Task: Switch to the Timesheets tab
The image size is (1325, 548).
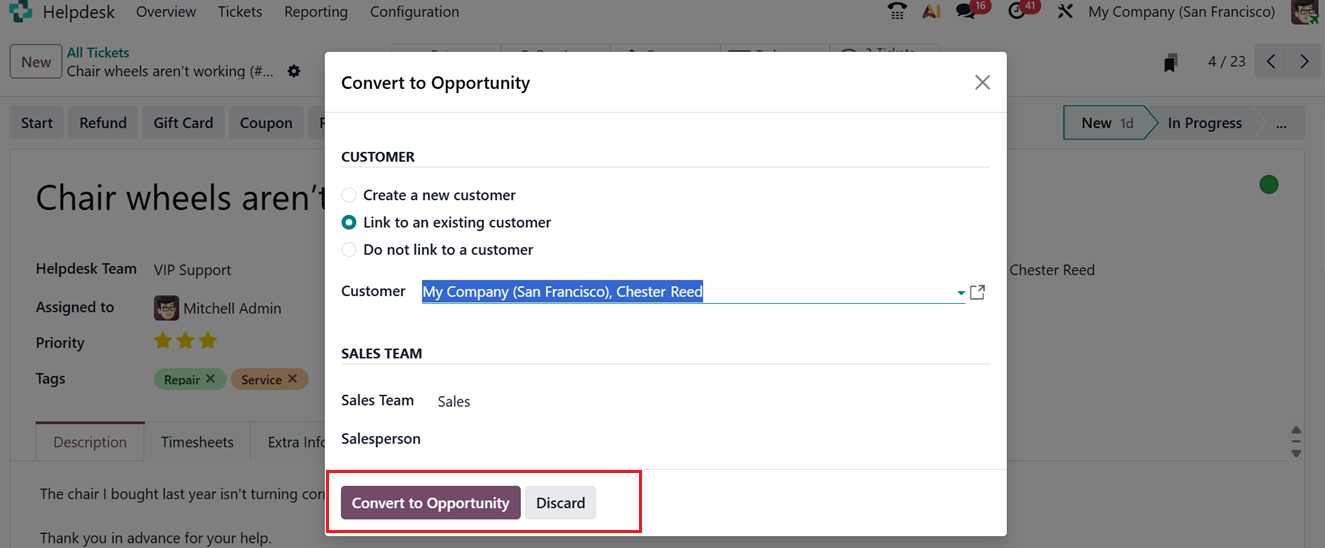Action: pos(197,442)
